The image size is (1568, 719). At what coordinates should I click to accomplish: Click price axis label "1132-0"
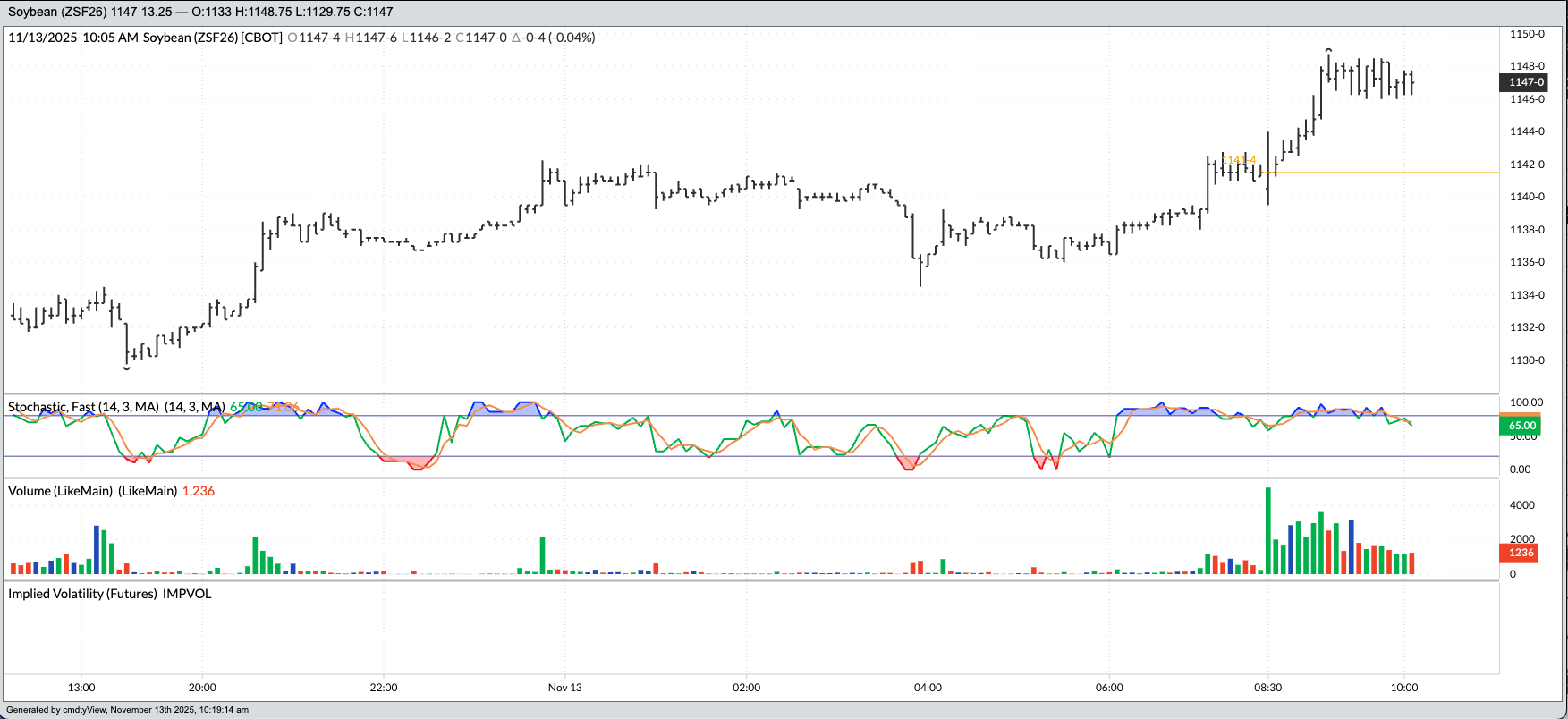click(1527, 327)
